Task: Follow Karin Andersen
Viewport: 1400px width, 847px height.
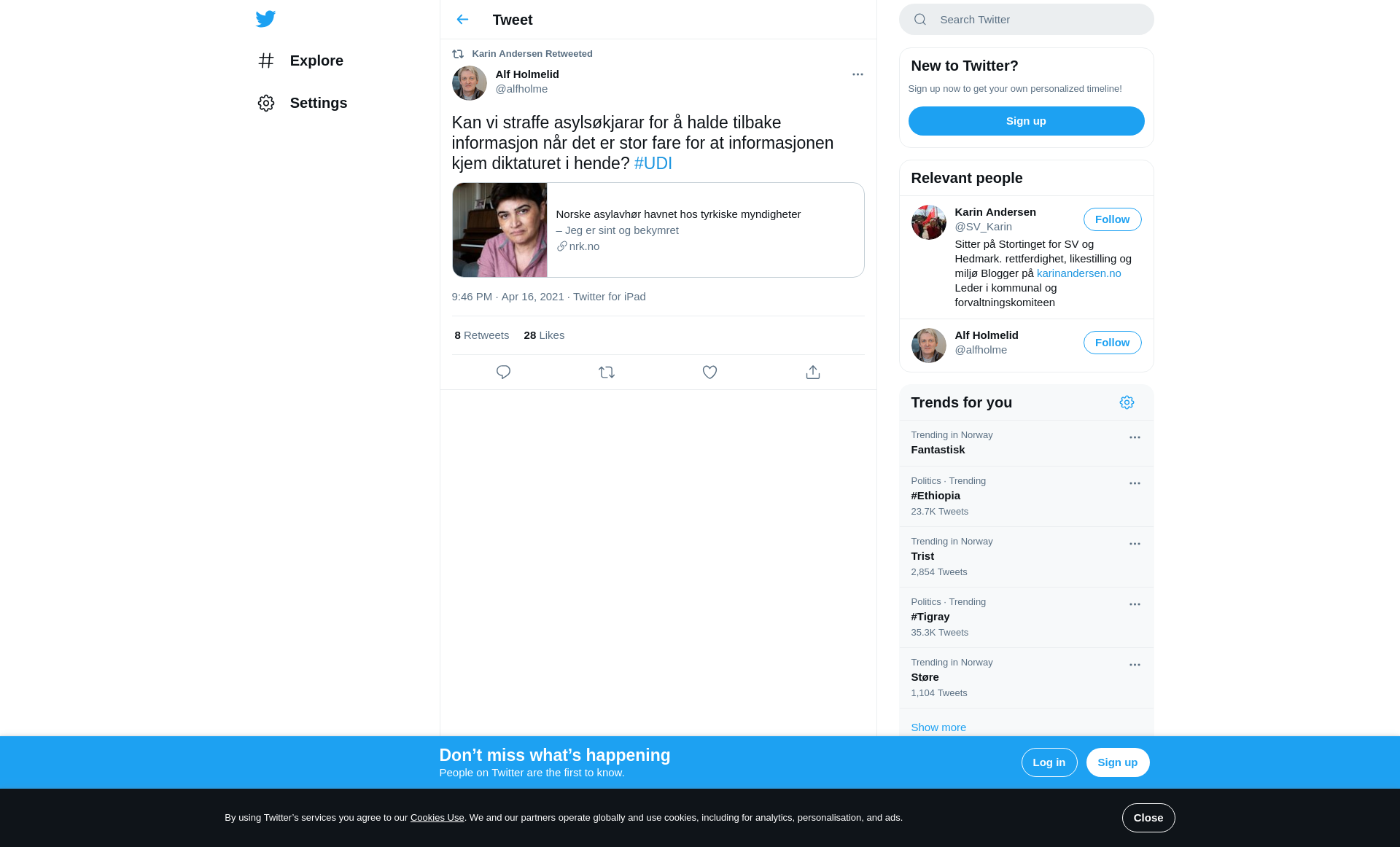Action: click(x=1112, y=219)
